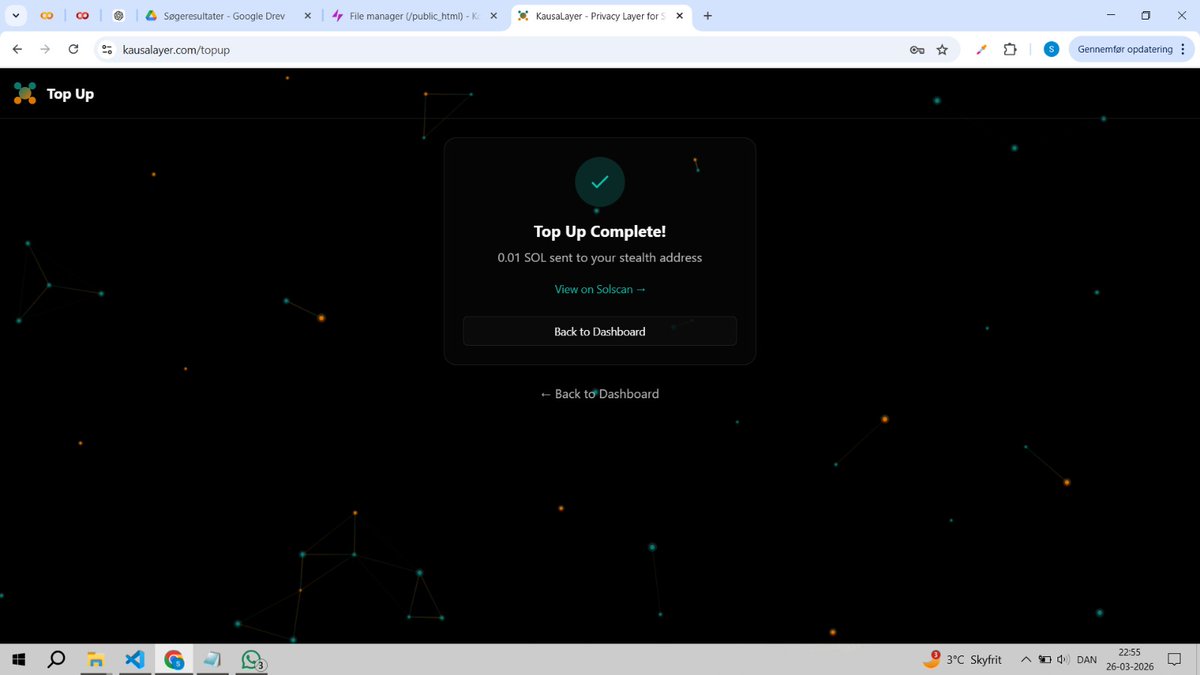
Task: Open Visual Studio Code from taskbar
Action: pos(135,660)
